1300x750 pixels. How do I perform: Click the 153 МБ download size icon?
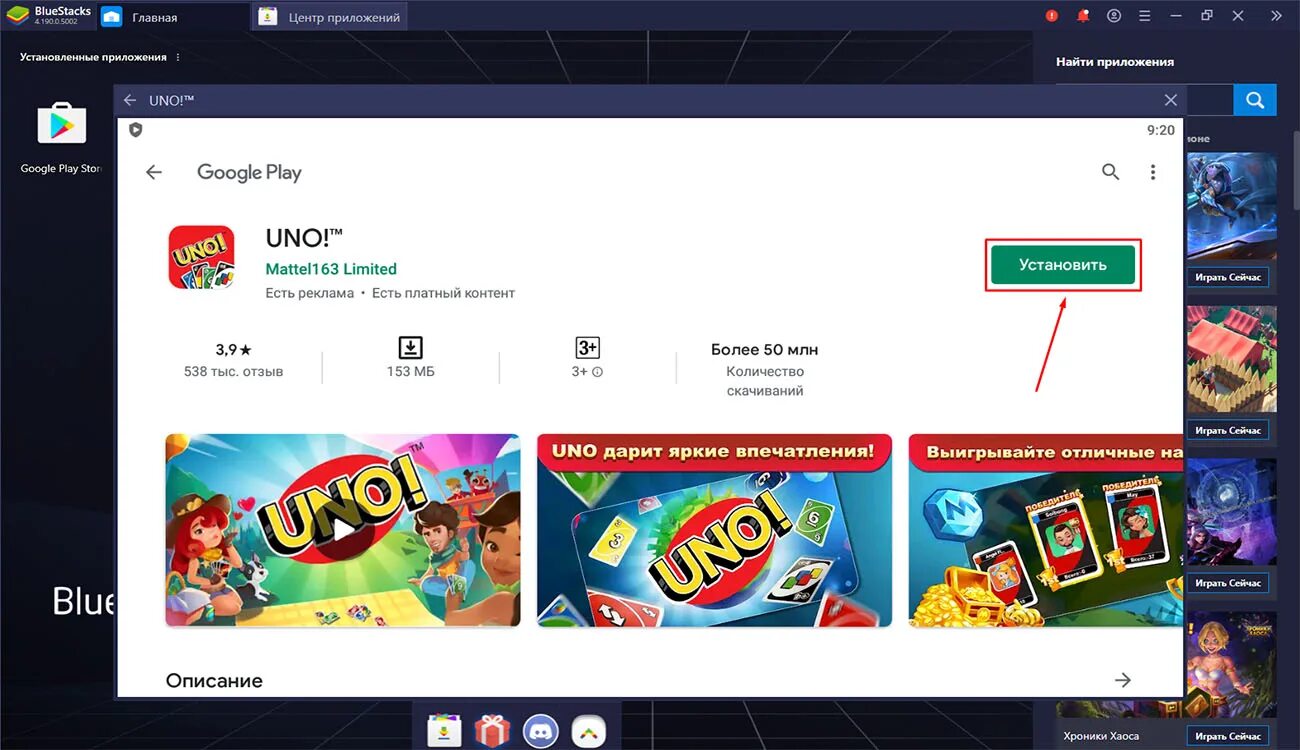[410, 348]
